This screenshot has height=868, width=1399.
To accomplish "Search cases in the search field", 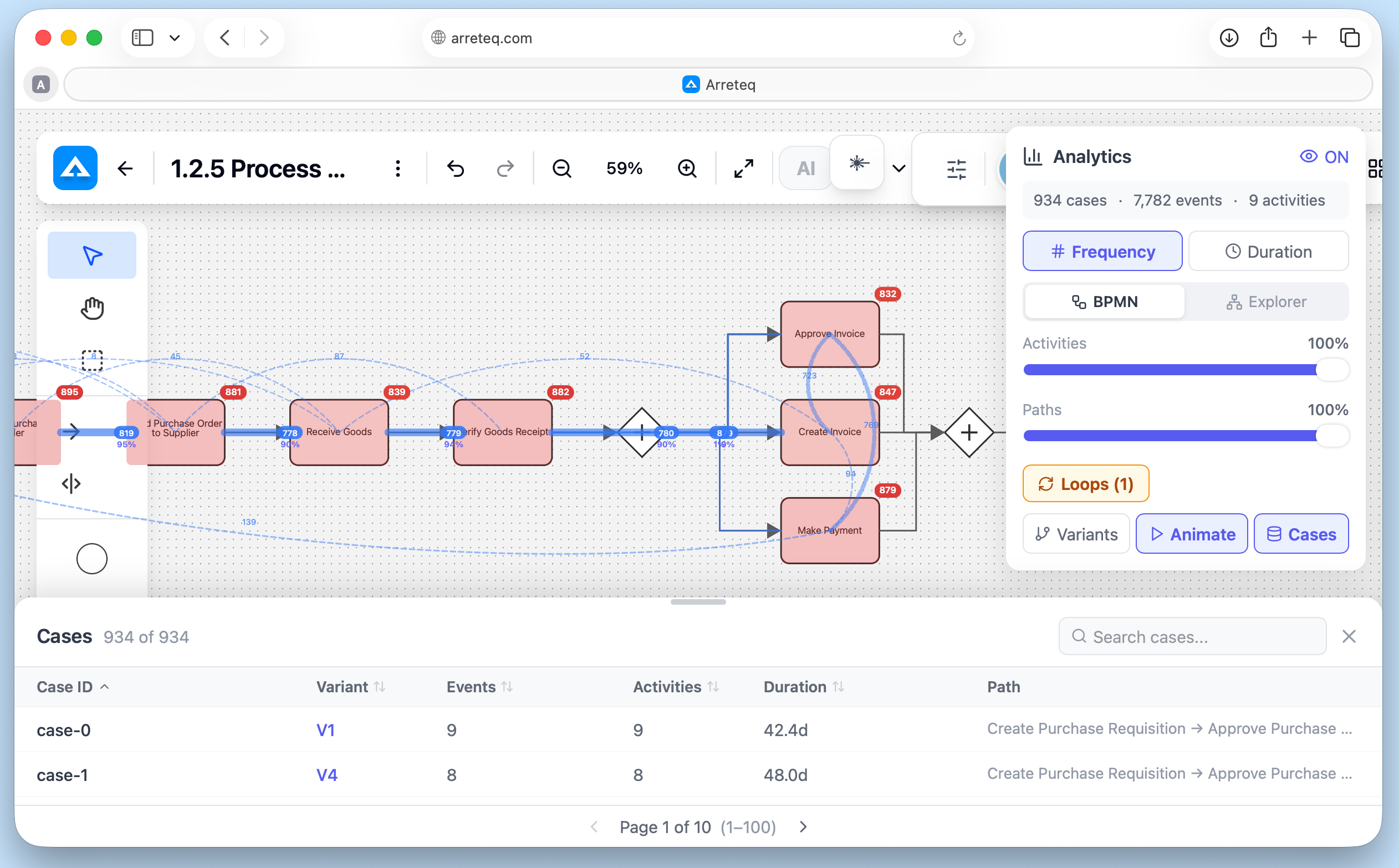I will [x=1191, y=636].
